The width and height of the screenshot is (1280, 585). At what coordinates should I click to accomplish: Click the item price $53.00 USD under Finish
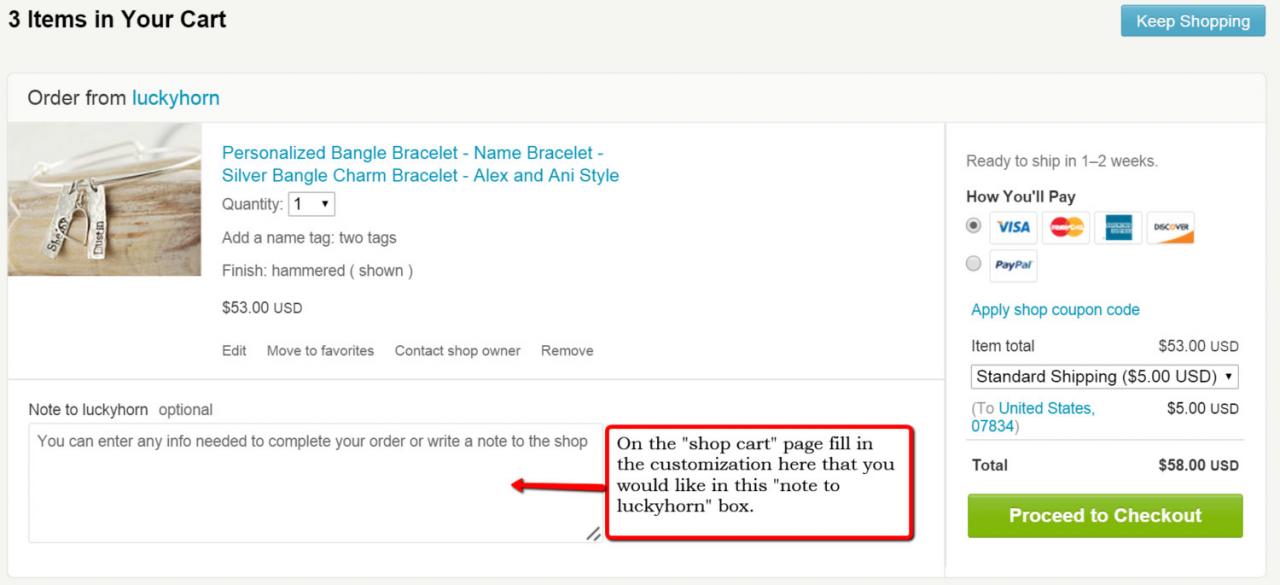coord(262,308)
